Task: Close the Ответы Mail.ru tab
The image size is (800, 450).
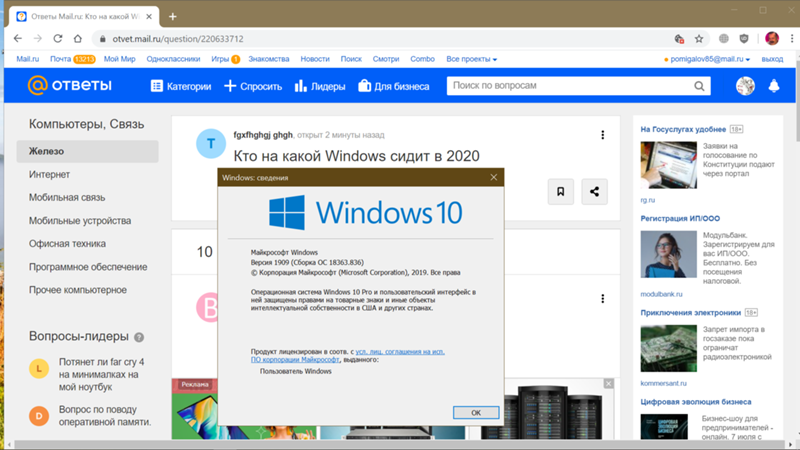Action: [149, 17]
